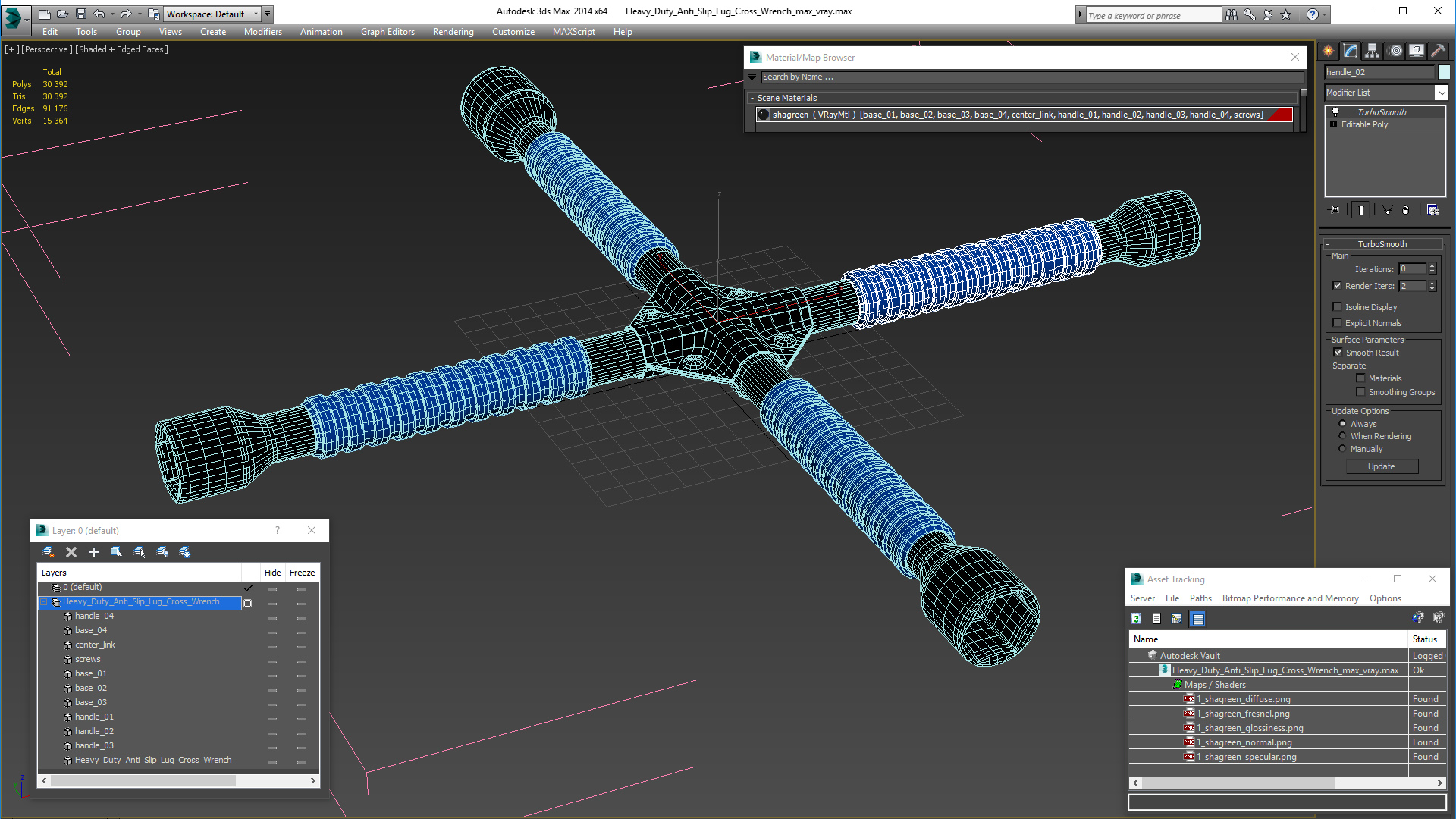Open the Rendering menu
Viewport: 1456px width, 819px height.
[x=453, y=32]
